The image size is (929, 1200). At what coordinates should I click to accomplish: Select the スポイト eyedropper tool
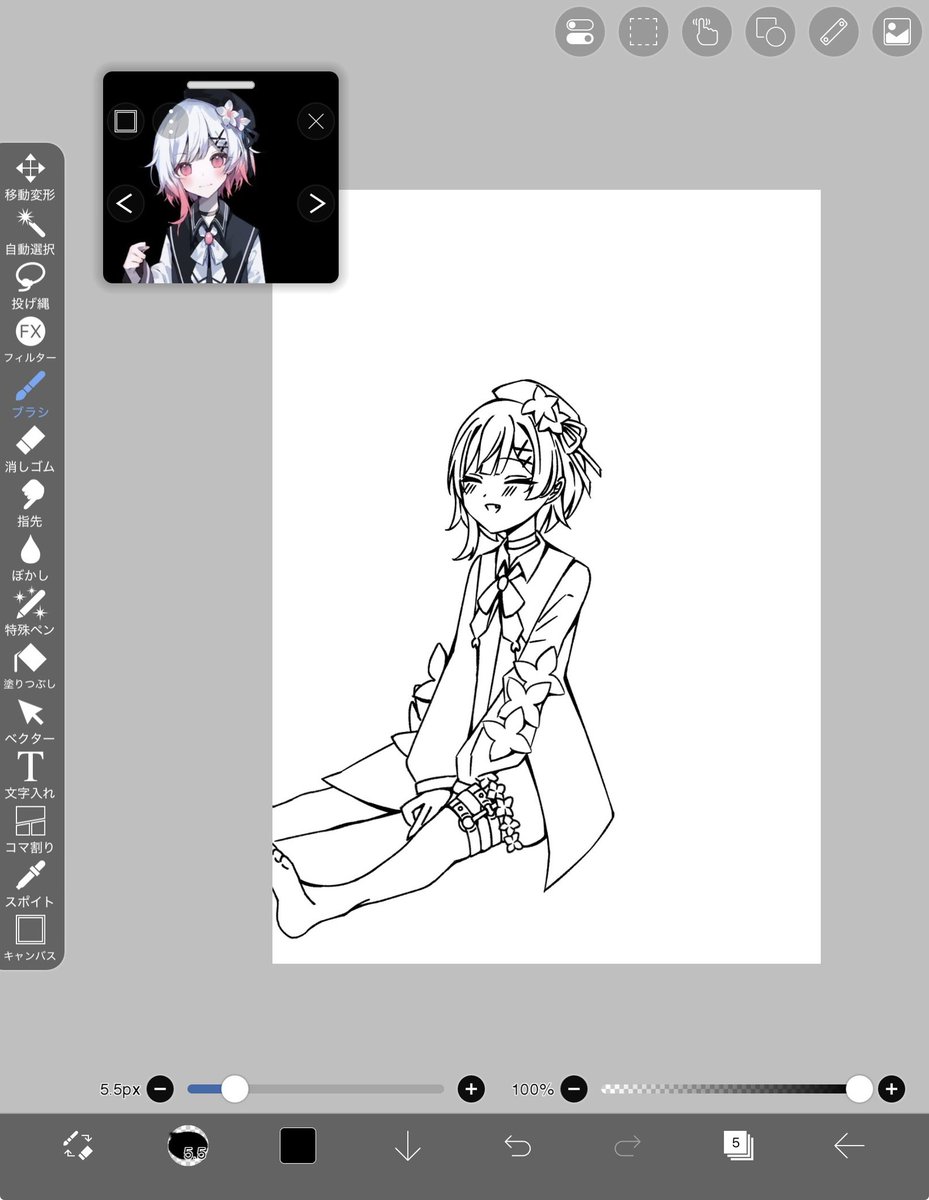coord(30,884)
